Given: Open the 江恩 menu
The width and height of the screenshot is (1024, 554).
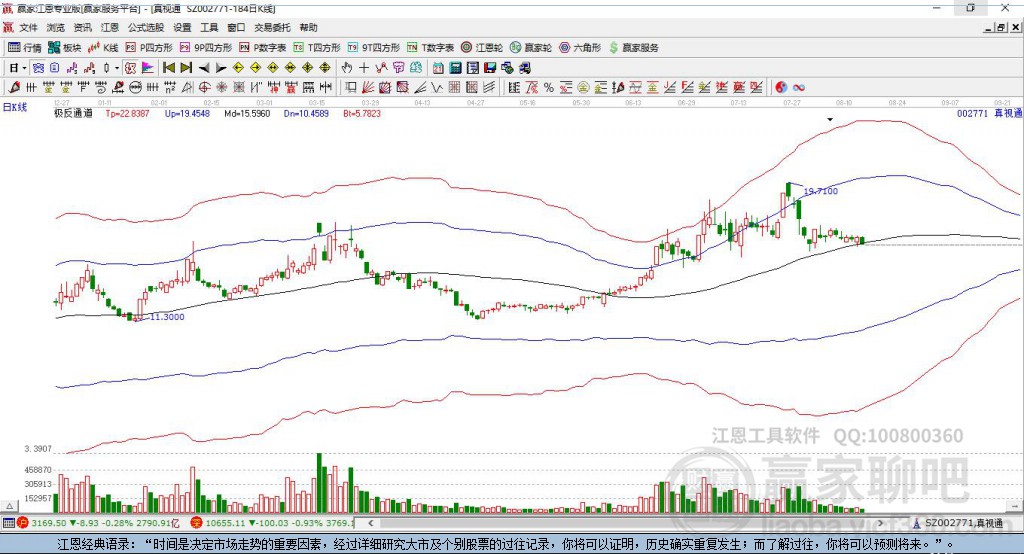Looking at the screenshot, I should coord(110,27).
